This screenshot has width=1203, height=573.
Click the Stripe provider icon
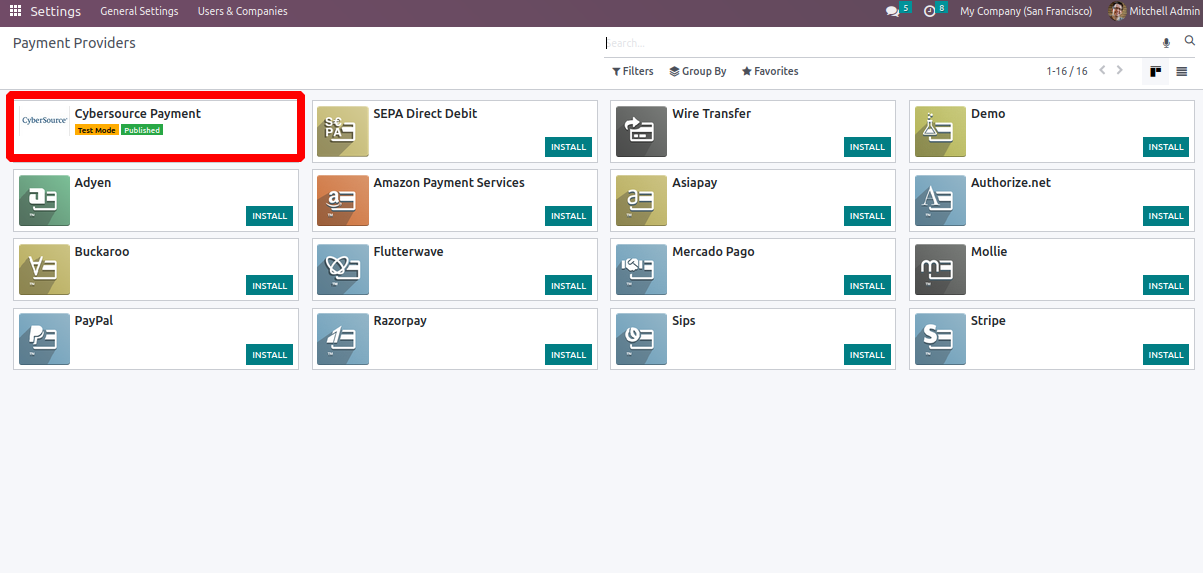940,339
